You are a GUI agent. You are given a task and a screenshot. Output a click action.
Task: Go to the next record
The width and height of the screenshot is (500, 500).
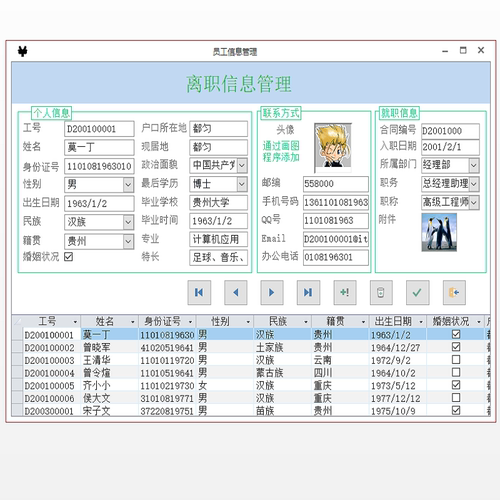pos(272,292)
